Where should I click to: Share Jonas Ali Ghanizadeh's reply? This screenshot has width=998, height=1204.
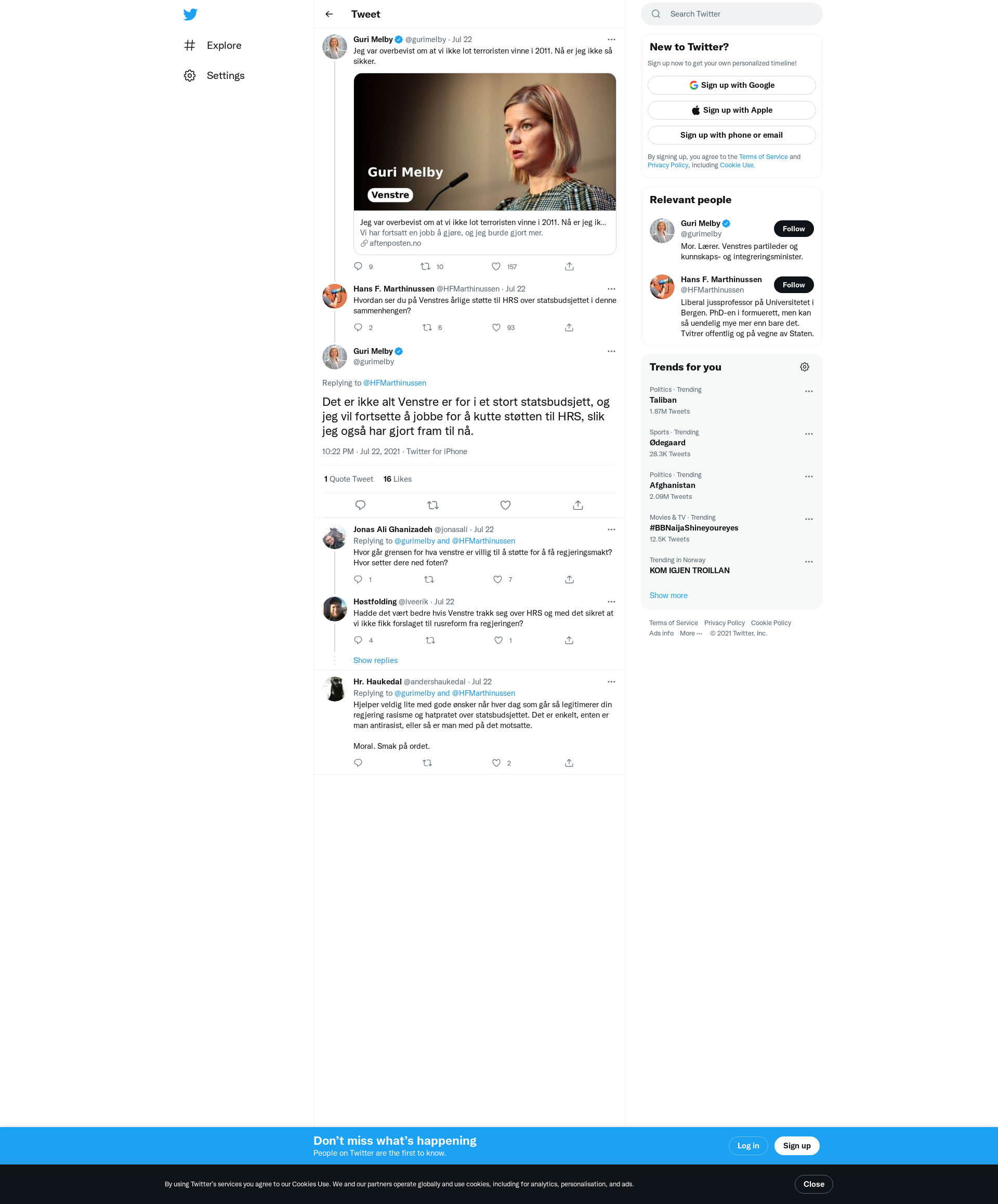click(x=569, y=579)
